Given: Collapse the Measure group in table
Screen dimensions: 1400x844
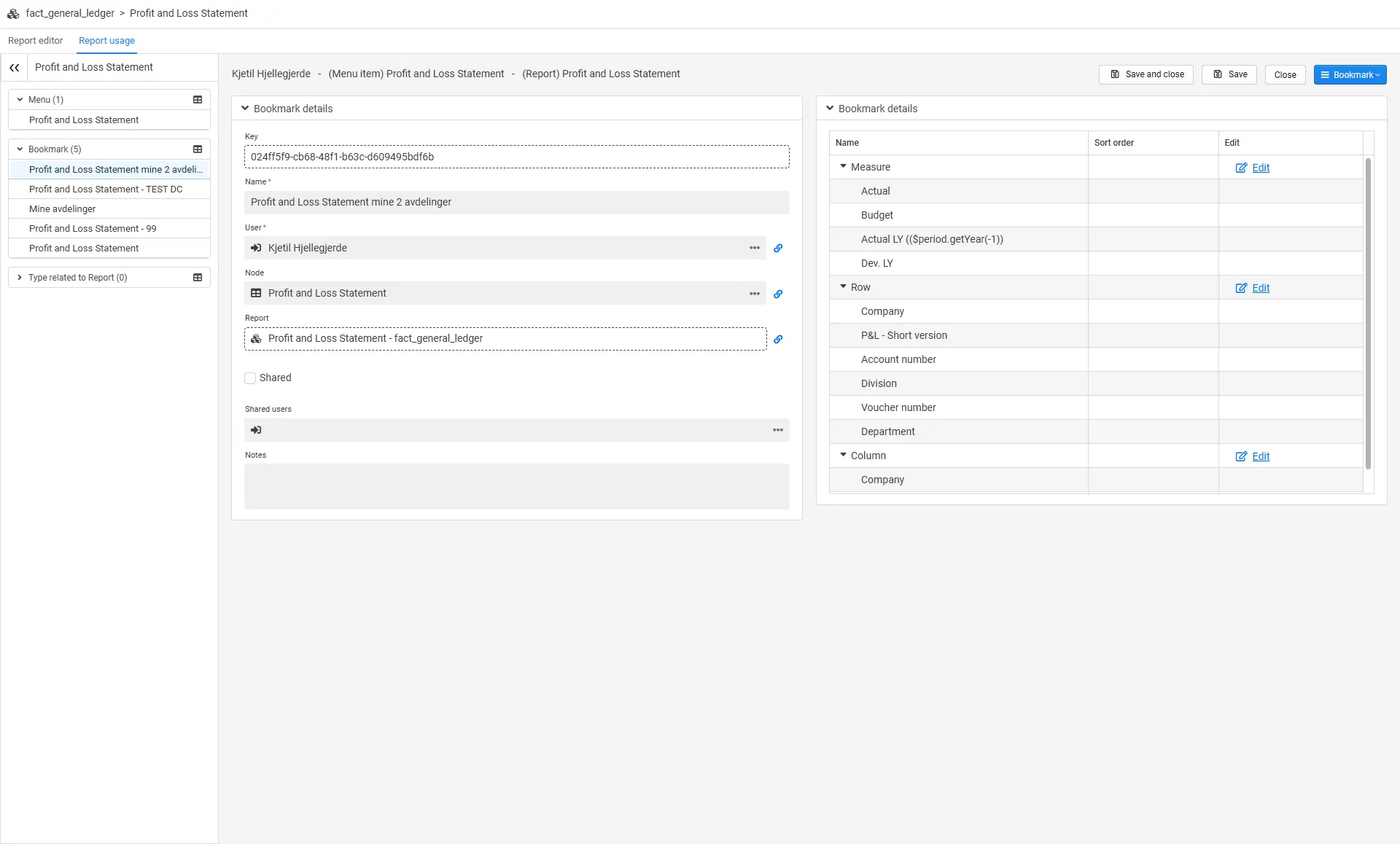Looking at the screenshot, I should (x=844, y=167).
